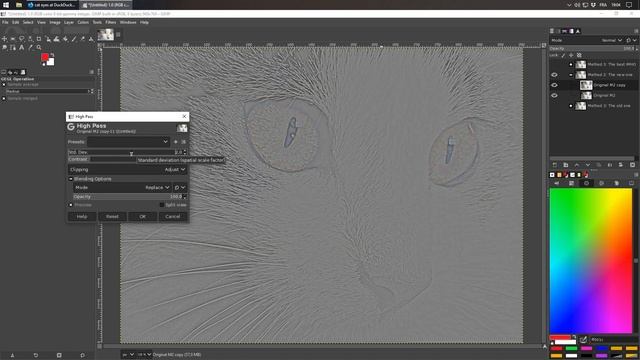
Task: Click the red foreground color swatch
Action: [45, 57]
